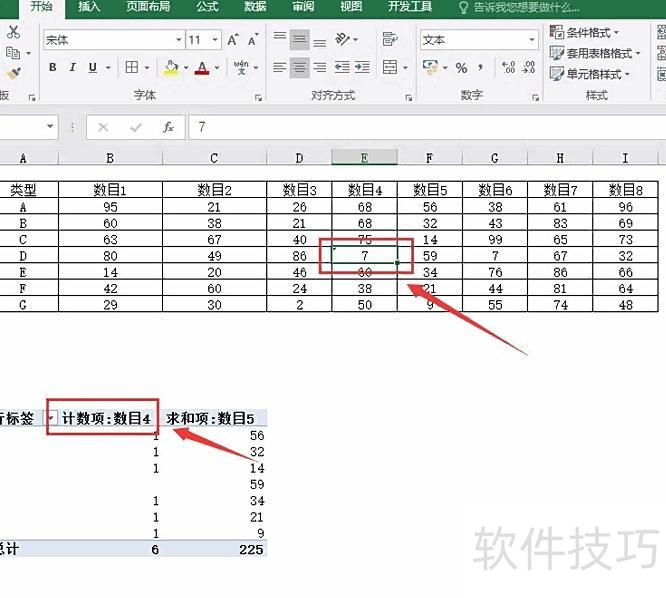Switch to 公式 tab
Screen dimensions: 666x598
click(207, 6)
